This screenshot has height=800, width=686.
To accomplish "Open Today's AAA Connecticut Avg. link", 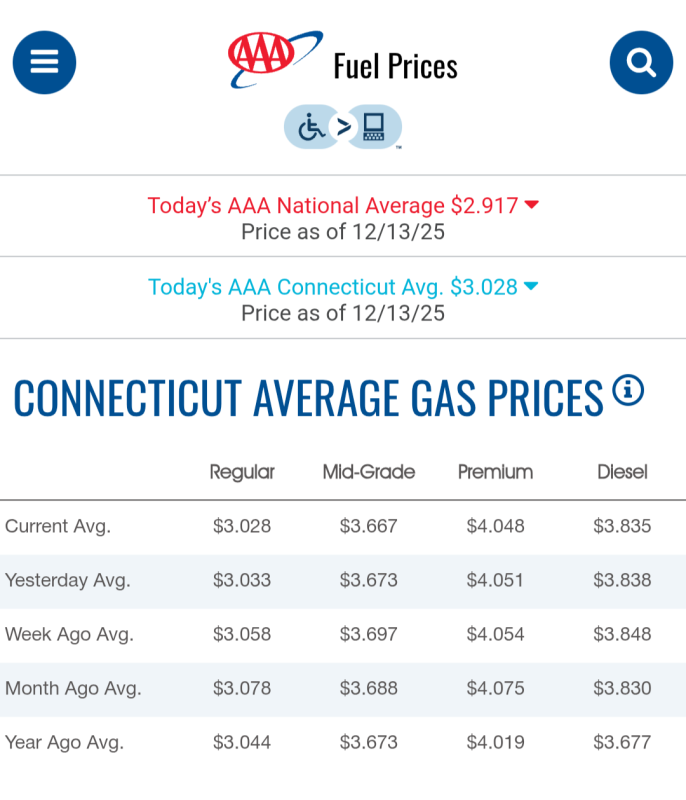I will coord(332,287).
